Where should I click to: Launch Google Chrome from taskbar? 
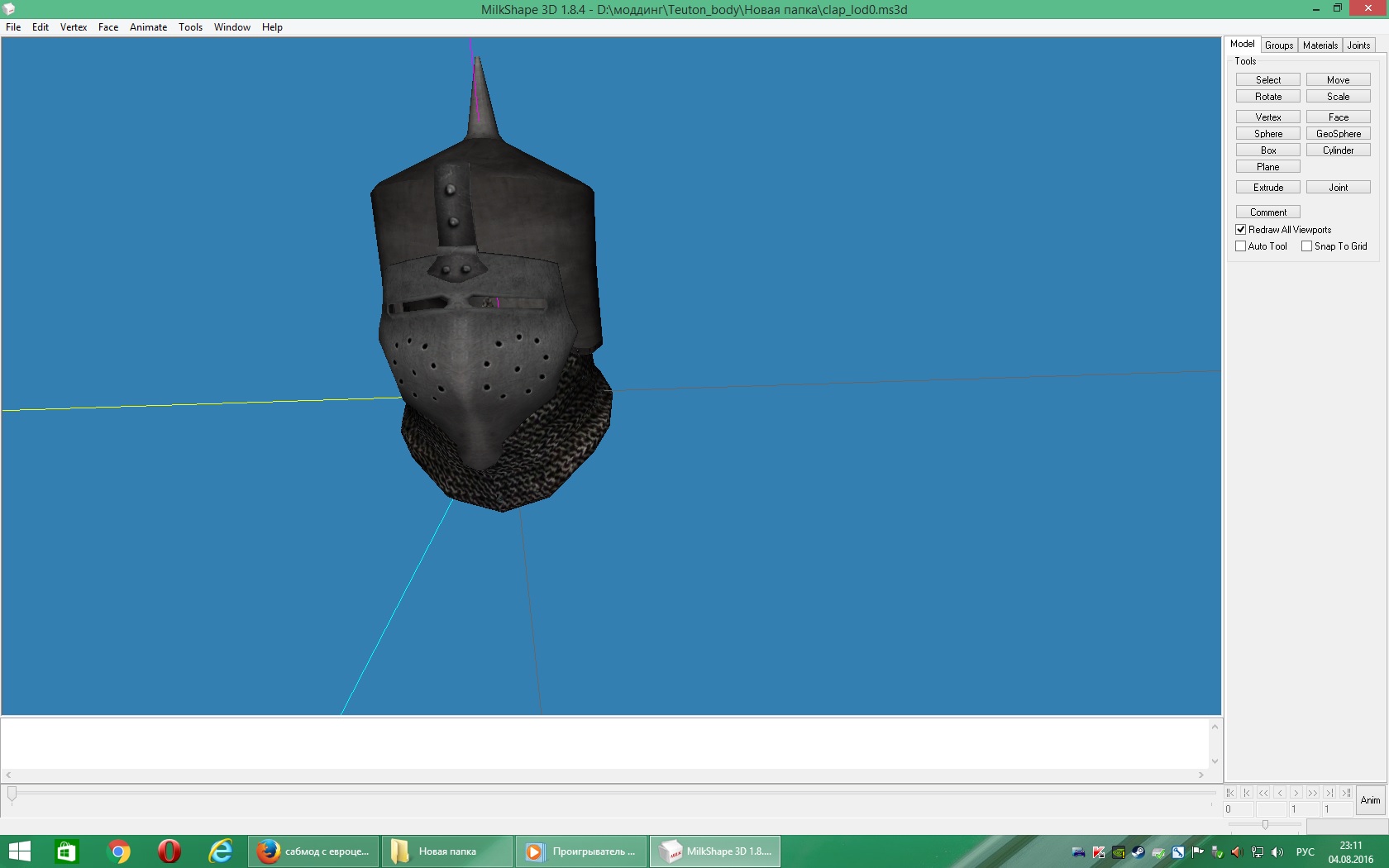point(118,851)
